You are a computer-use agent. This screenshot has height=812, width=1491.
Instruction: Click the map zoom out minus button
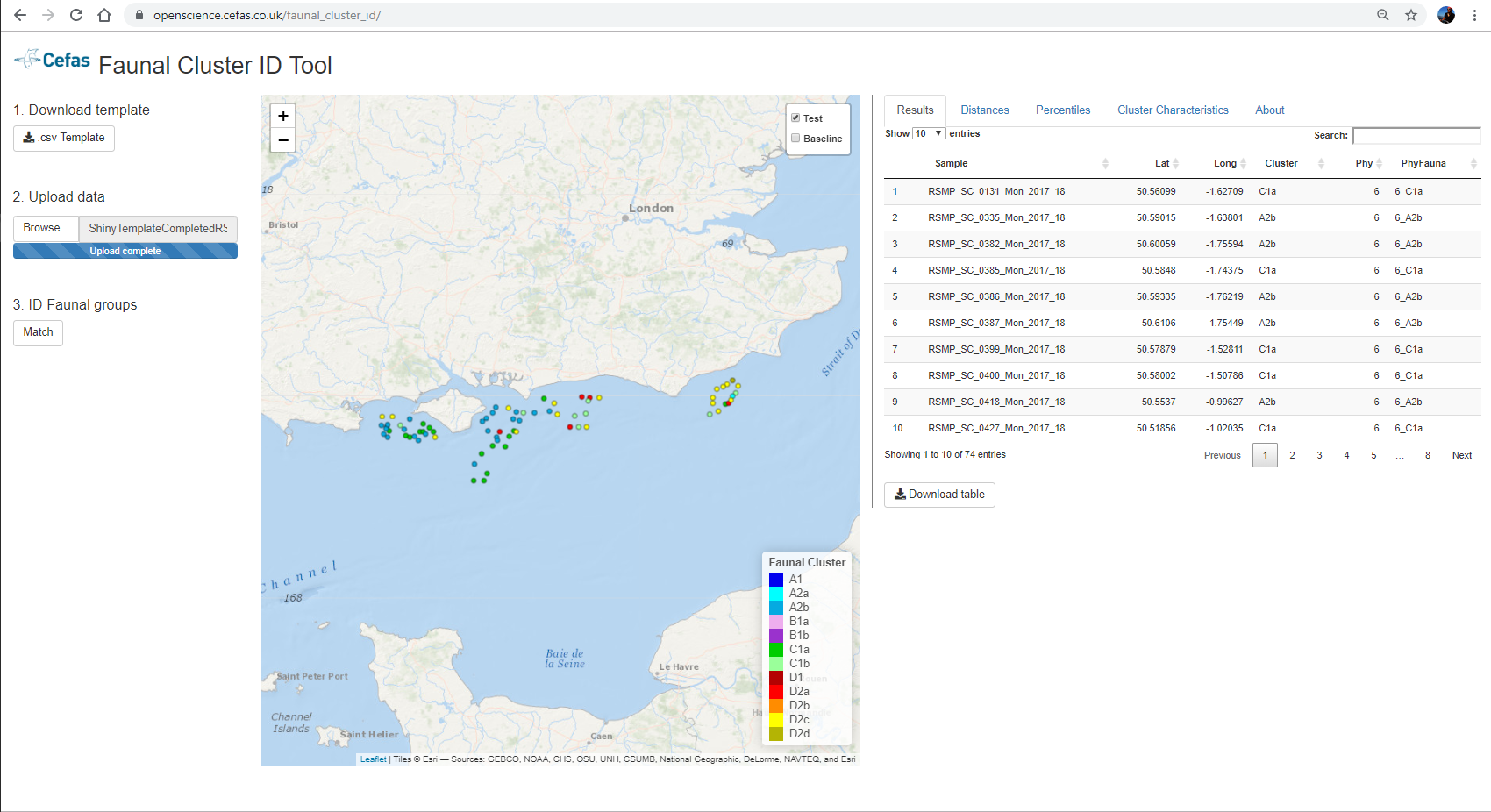282,140
